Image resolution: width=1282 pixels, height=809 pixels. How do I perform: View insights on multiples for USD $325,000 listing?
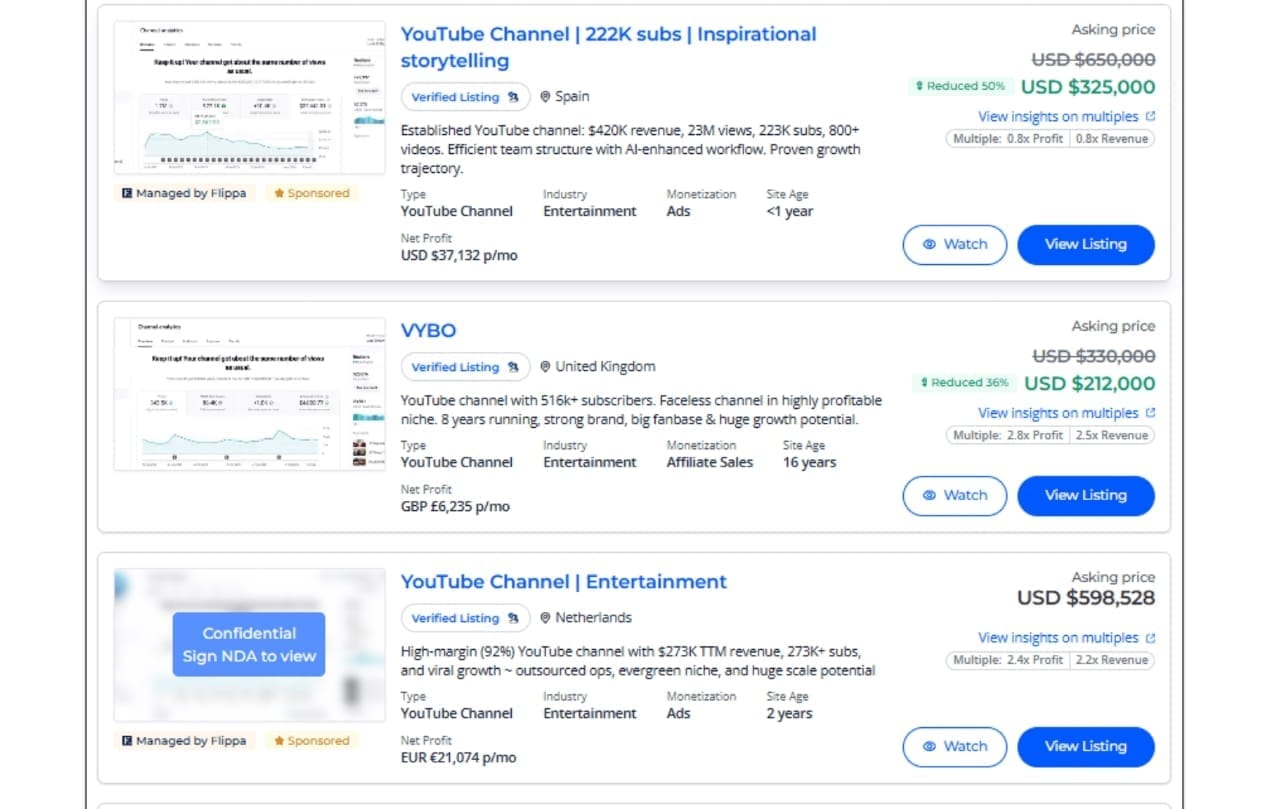[1058, 116]
